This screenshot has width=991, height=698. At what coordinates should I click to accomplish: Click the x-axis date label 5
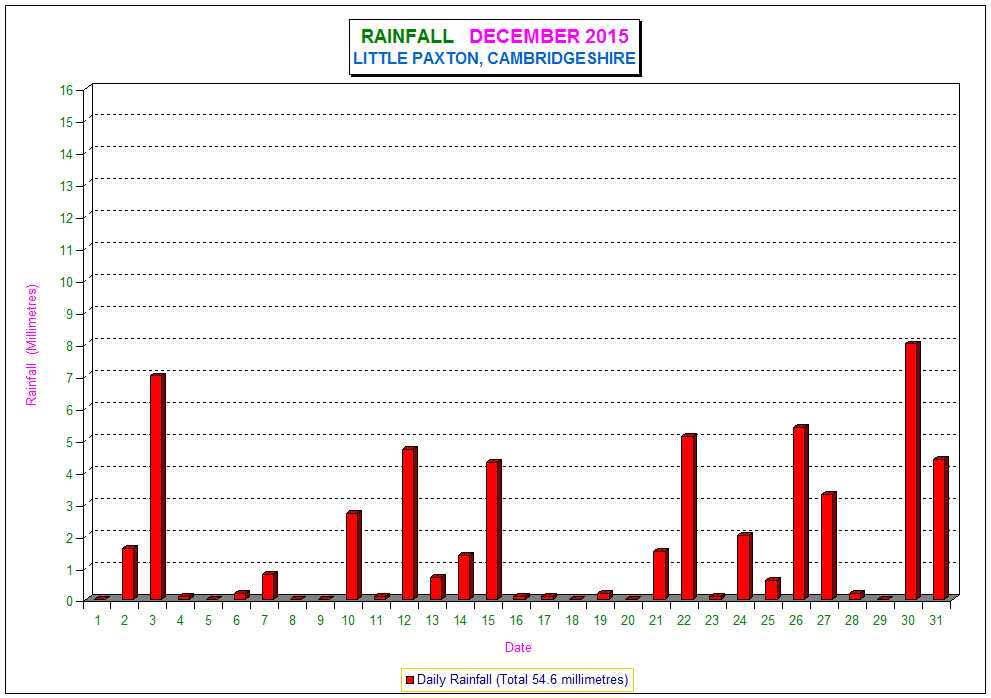pos(208,620)
